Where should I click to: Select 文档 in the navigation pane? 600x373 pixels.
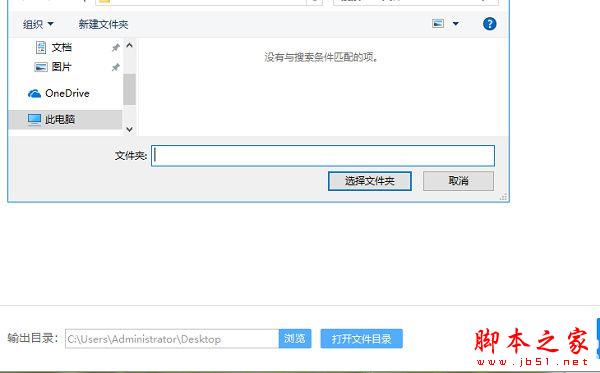click(x=61, y=47)
